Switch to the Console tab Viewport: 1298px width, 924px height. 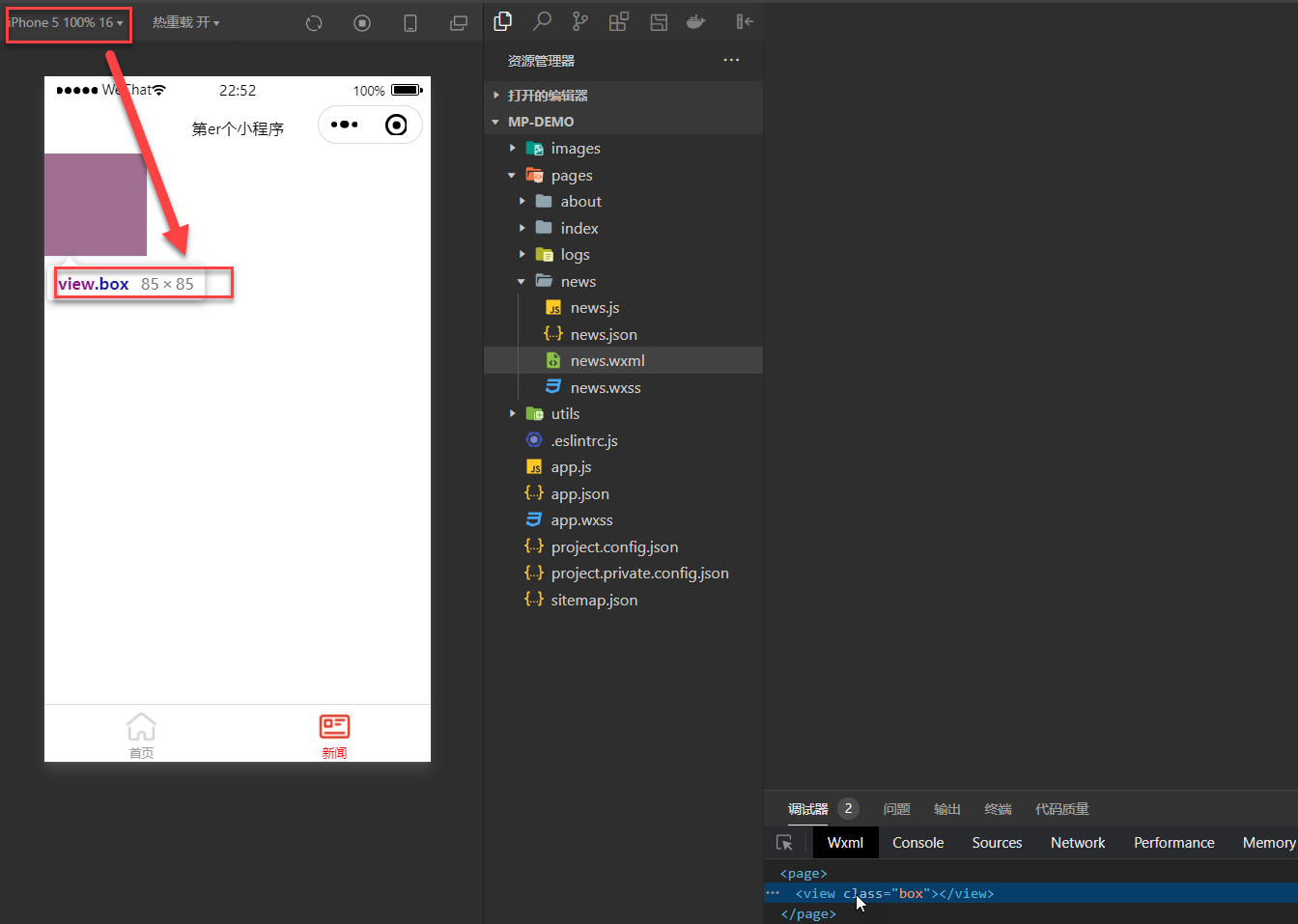tap(917, 843)
